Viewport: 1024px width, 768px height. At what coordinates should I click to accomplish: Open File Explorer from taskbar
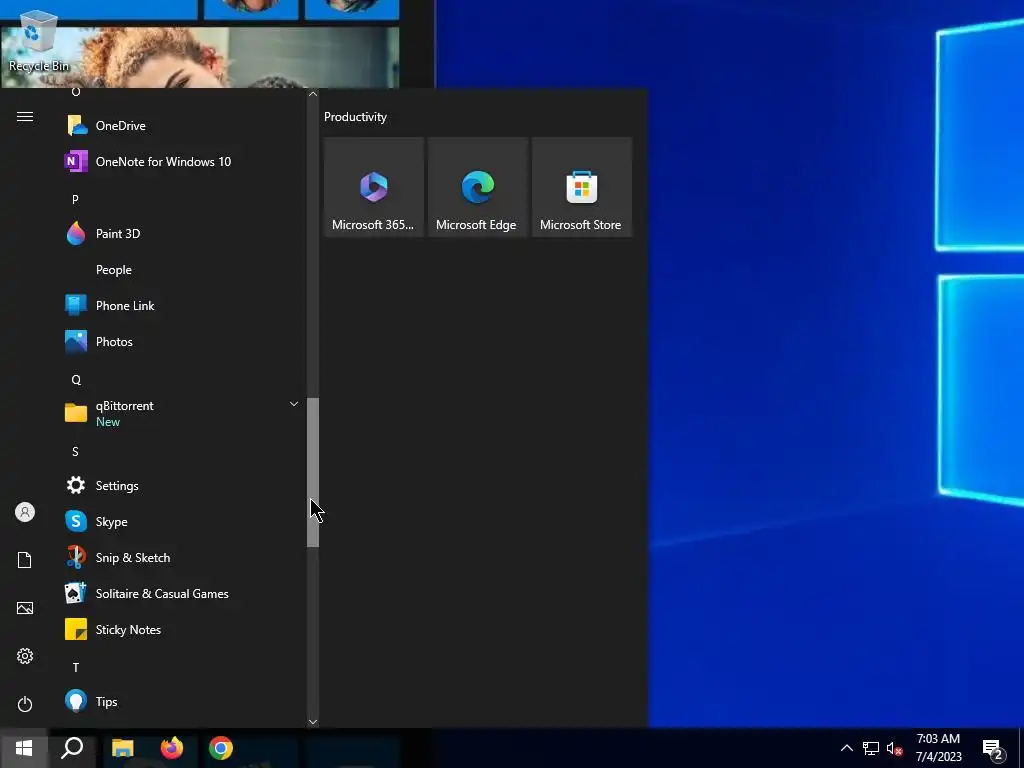click(x=122, y=748)
